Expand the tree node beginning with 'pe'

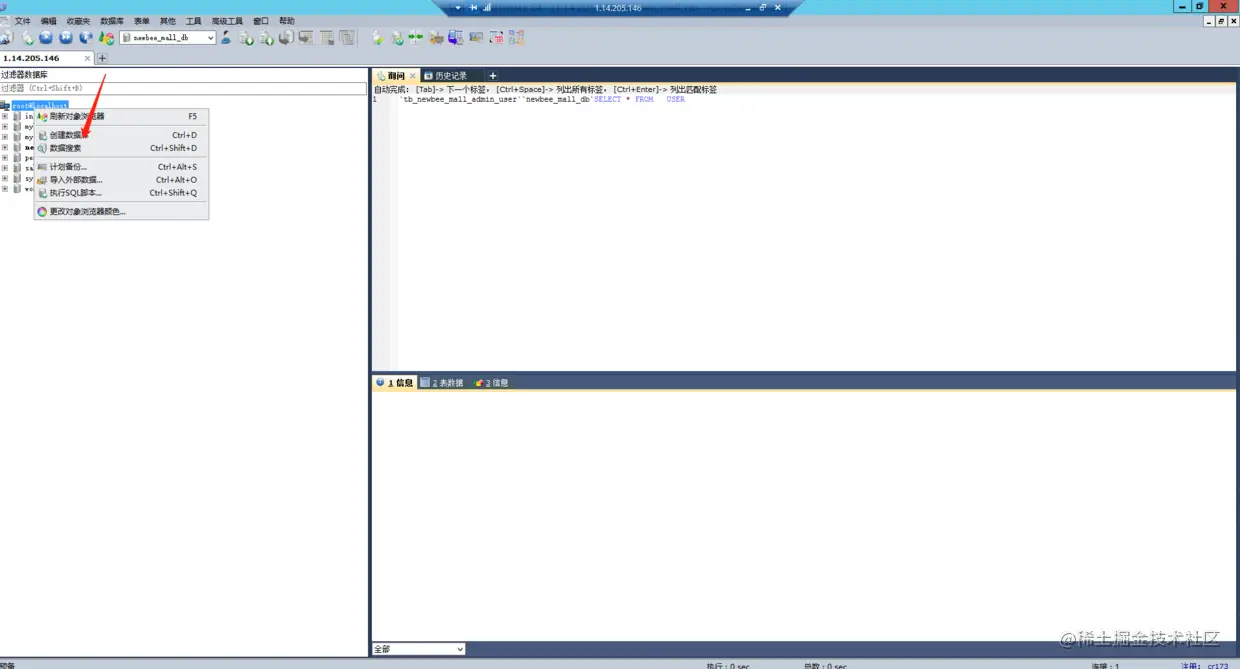coord(5,158)
